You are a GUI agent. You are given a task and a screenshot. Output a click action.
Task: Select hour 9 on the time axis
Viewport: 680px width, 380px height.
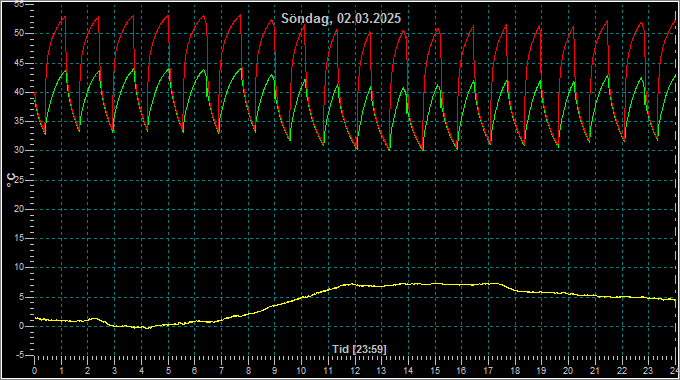tap(275, 371)
